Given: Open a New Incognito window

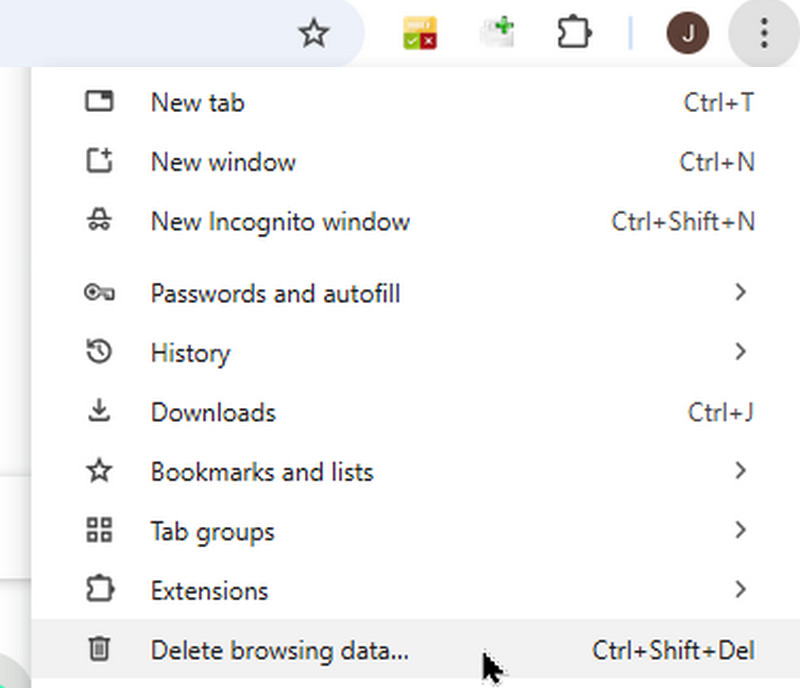Looking at the screenshot, I should coord(280,221).
